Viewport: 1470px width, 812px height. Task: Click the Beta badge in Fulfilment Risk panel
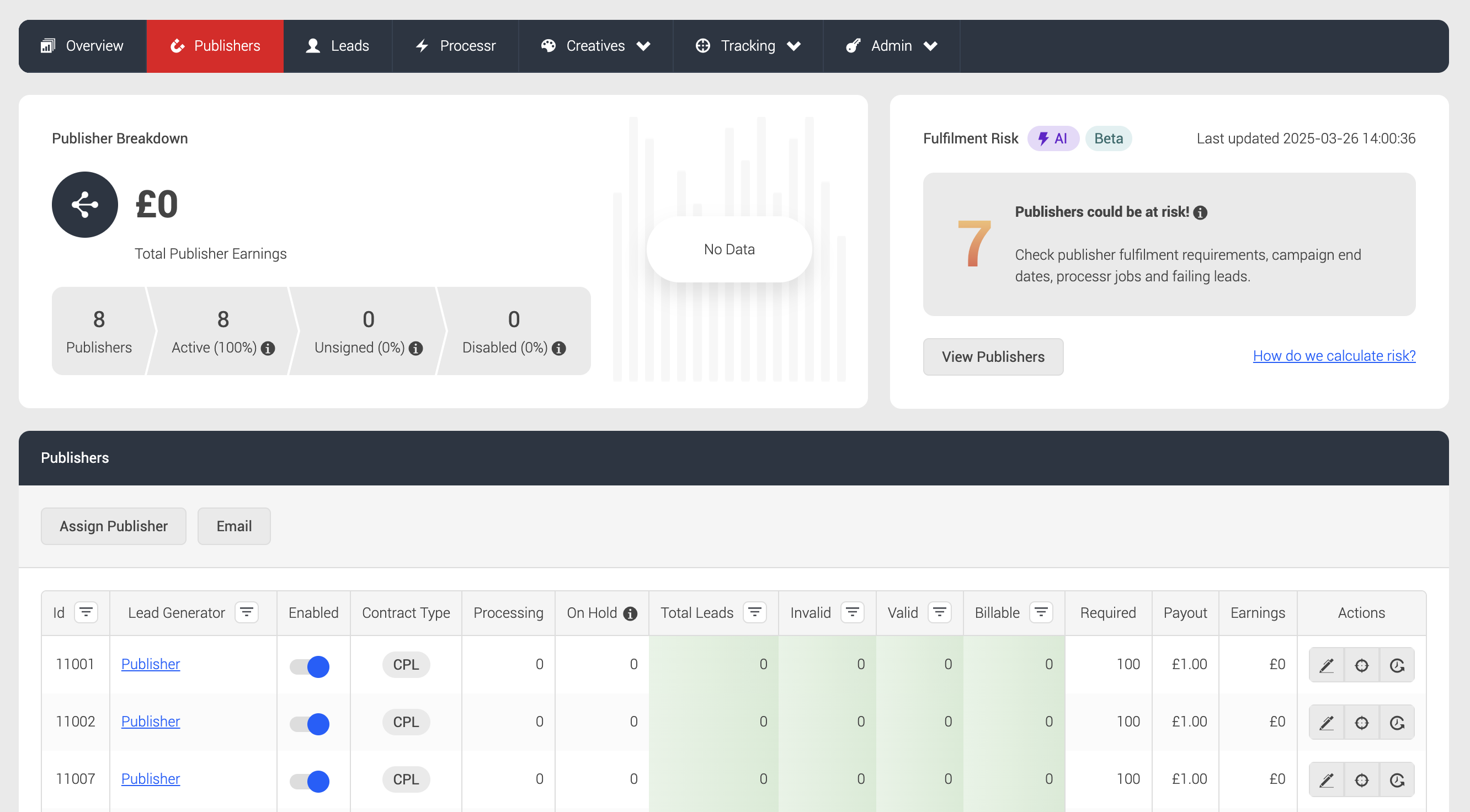1108,138
